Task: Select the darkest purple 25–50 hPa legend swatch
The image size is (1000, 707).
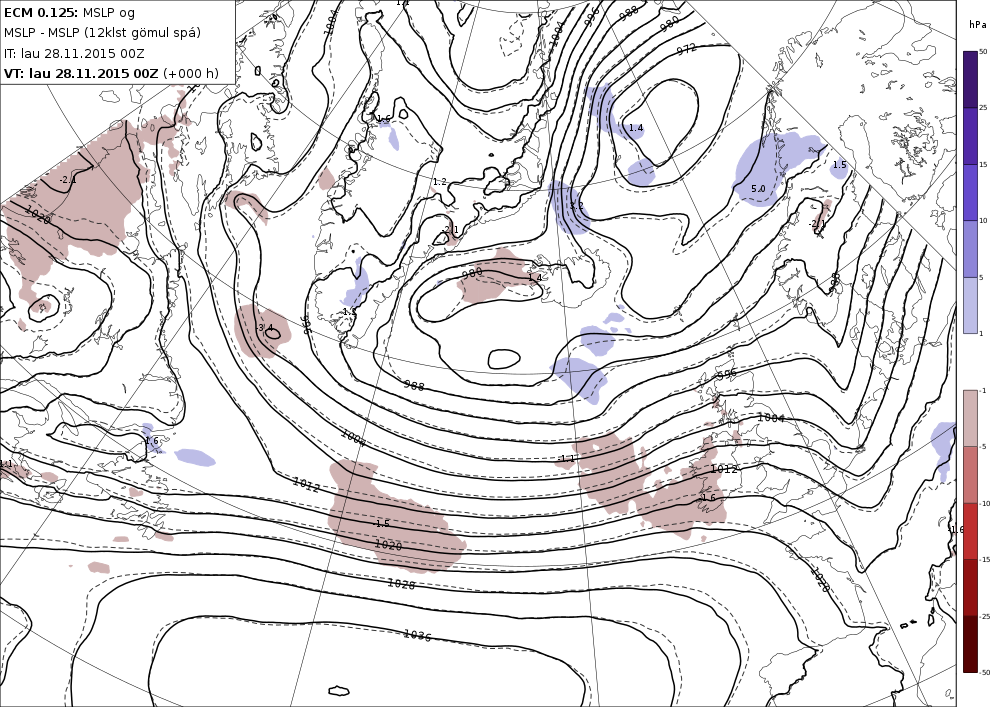Action: pyautogui.click(x=970, y=80)
